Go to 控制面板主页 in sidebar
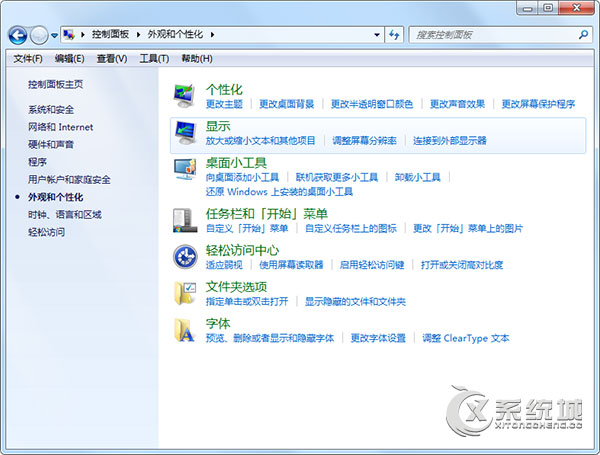The height and width of the screenshot is (455, 600). tap(55, 84)
